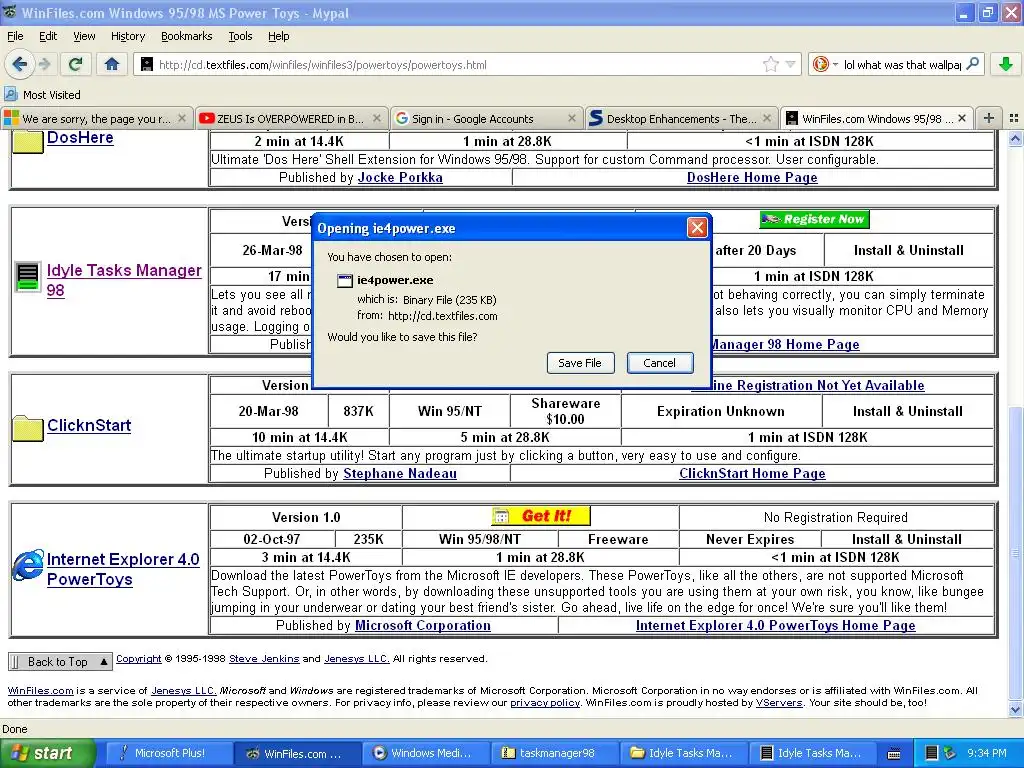
Task: Click the search box text field
Action: (903, 64)
